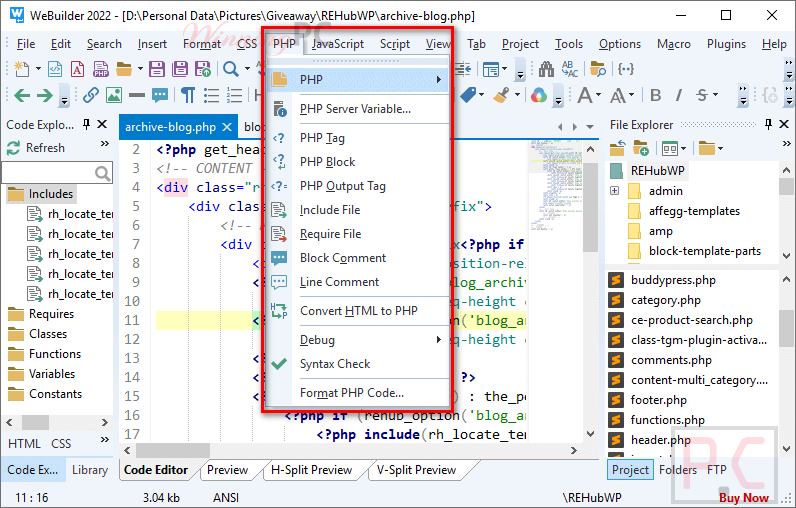The width and height of the screenshot is (796, 508).
Task: Click the editor horizontal scrollbar thumb
Action: click(173, 450)
